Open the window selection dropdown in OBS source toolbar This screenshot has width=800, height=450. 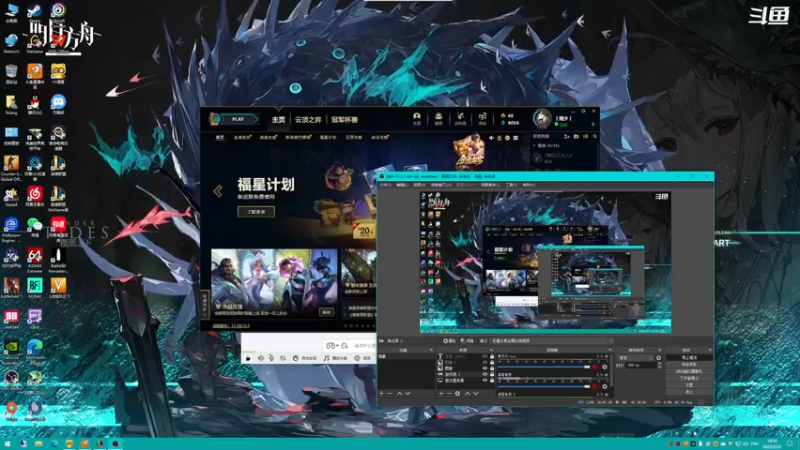(552, 341)
